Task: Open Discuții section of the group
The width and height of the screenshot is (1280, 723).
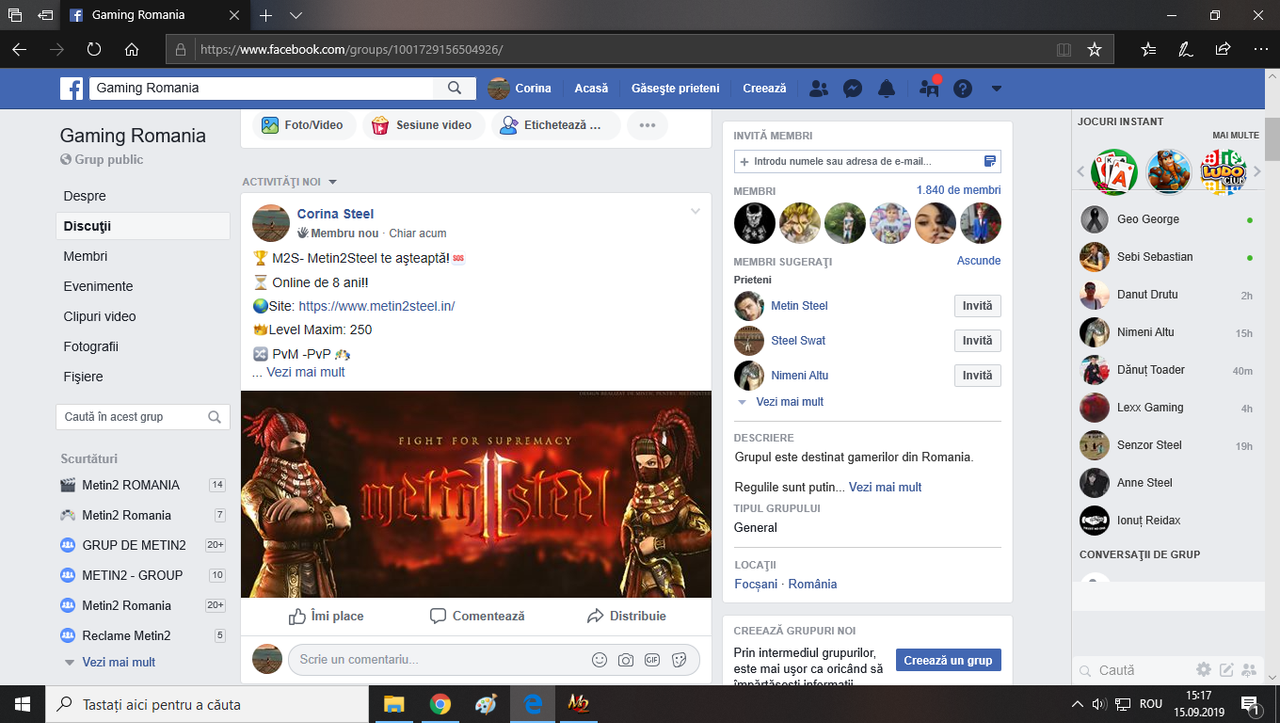Action: [x=143, y=226]
